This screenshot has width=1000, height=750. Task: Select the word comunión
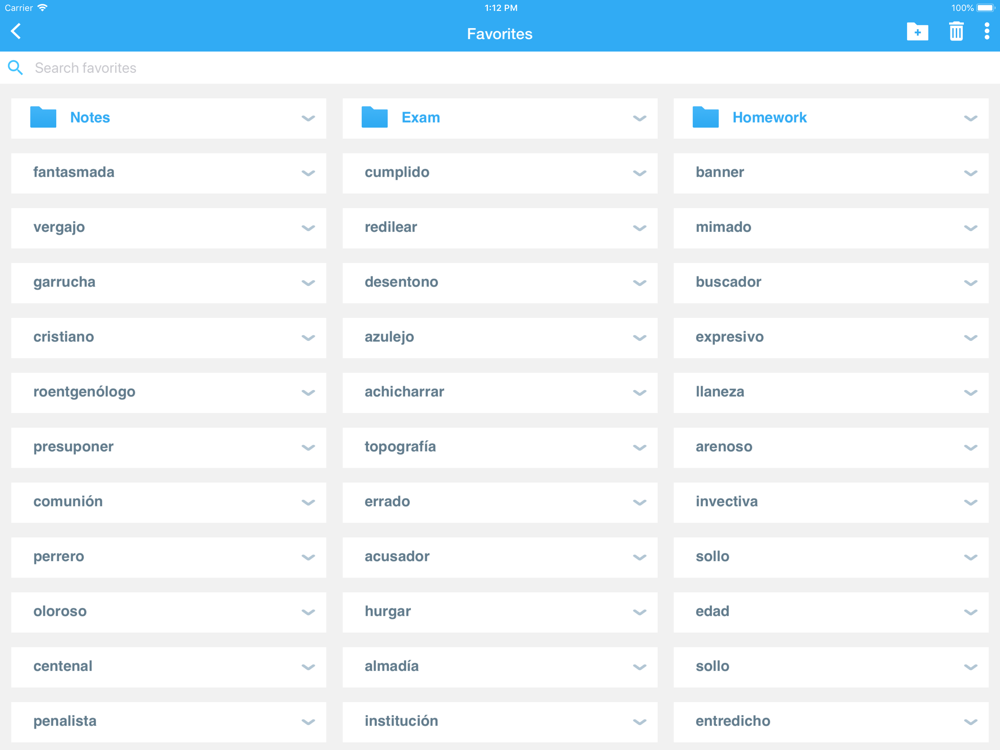[x=68, y=501]
